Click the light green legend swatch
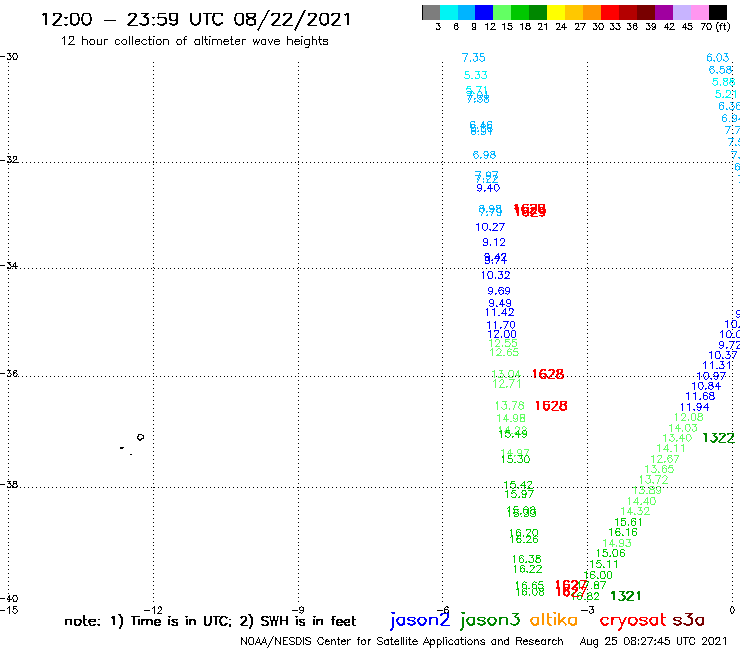Image resolution: width=740 pixels, height=650 pixels. tap(502, 12)
